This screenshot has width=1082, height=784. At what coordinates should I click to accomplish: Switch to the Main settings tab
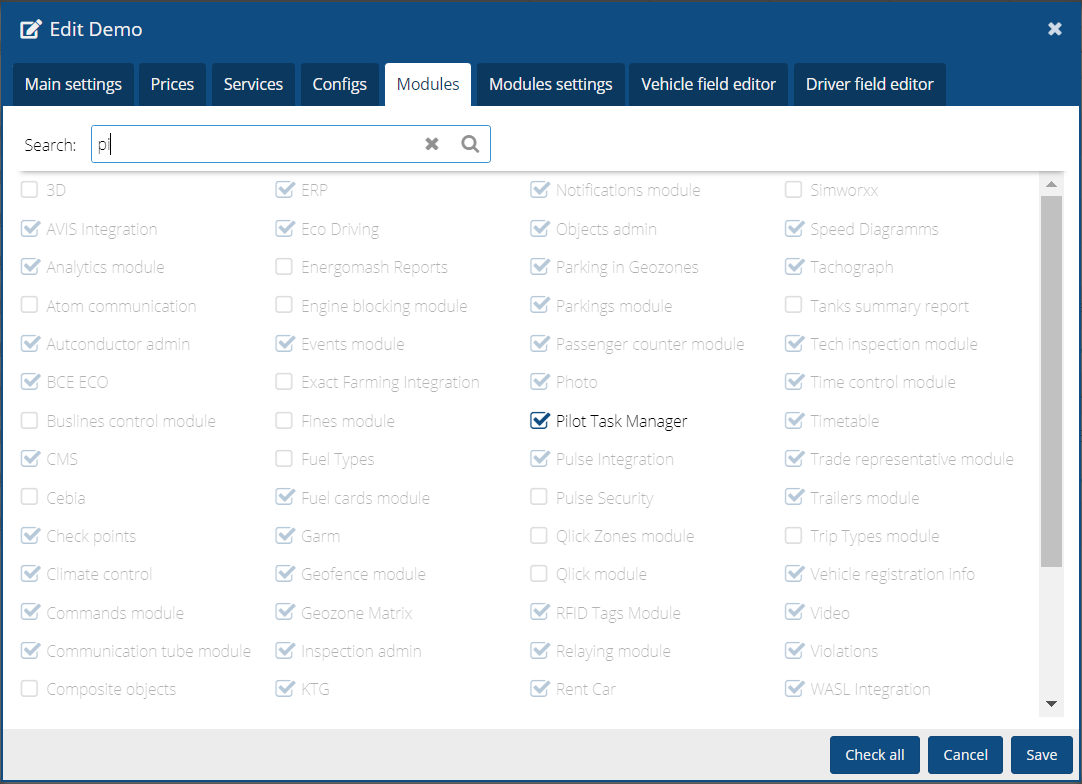(73, 85)
